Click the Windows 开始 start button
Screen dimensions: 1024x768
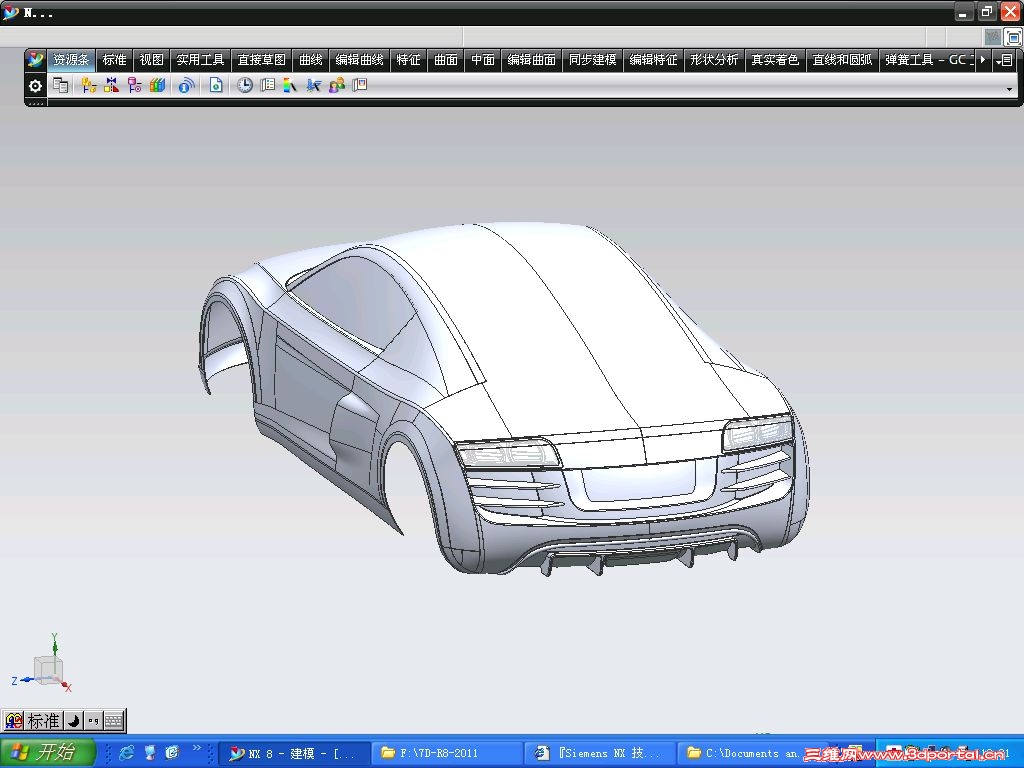(x=48, y=753)
